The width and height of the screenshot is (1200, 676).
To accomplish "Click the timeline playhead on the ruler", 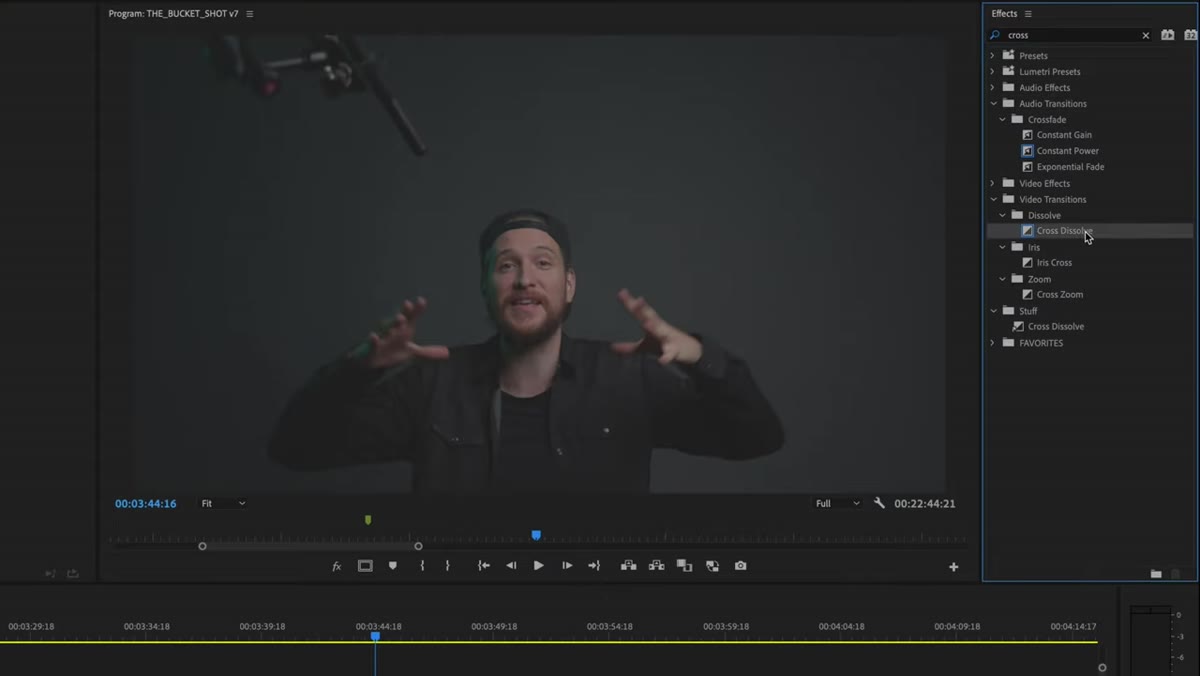I will 375,636.
